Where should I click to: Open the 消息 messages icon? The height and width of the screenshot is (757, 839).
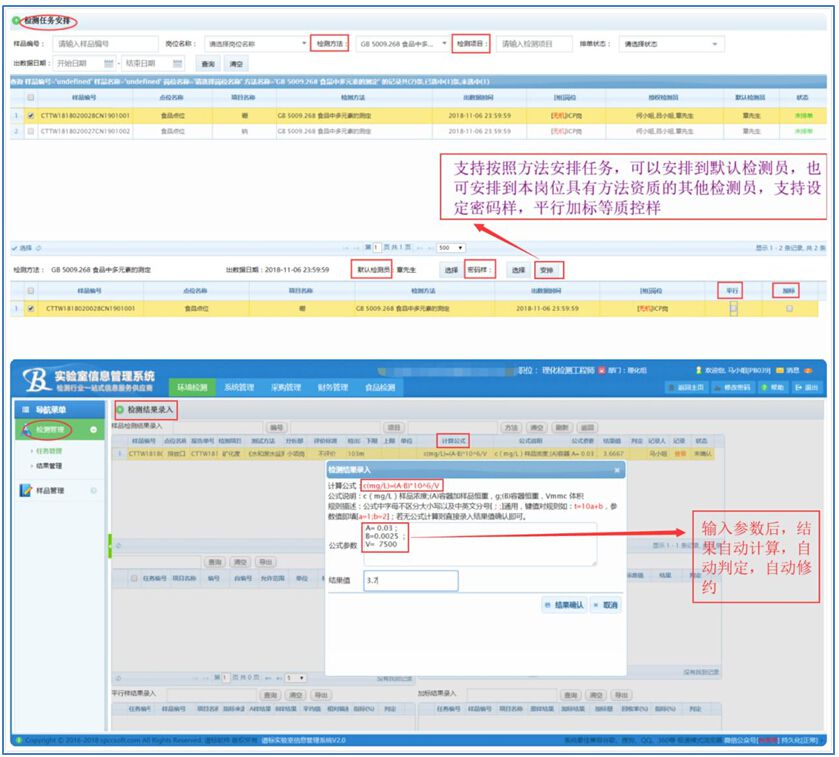(x=780, y=370)
